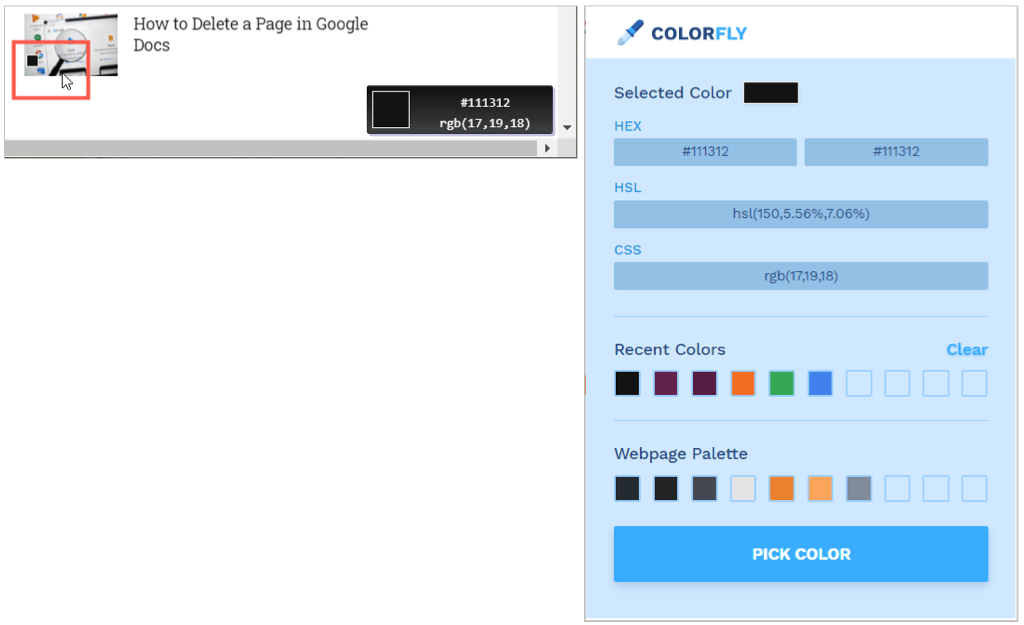The image size is (1024, 625).
Task: Click the right arrow on the horizontal scrollbar
Action: coord(548,147)
